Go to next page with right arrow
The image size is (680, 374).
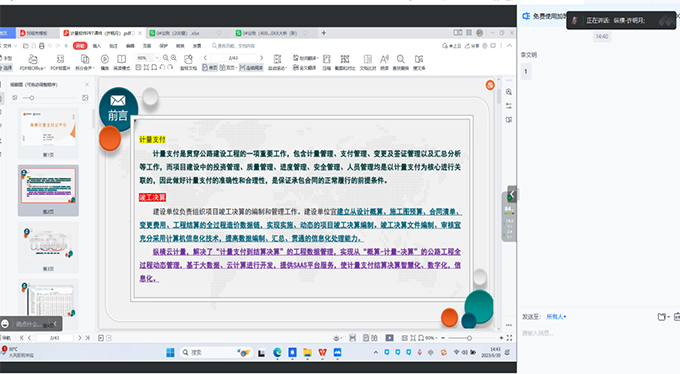[261, 57]
